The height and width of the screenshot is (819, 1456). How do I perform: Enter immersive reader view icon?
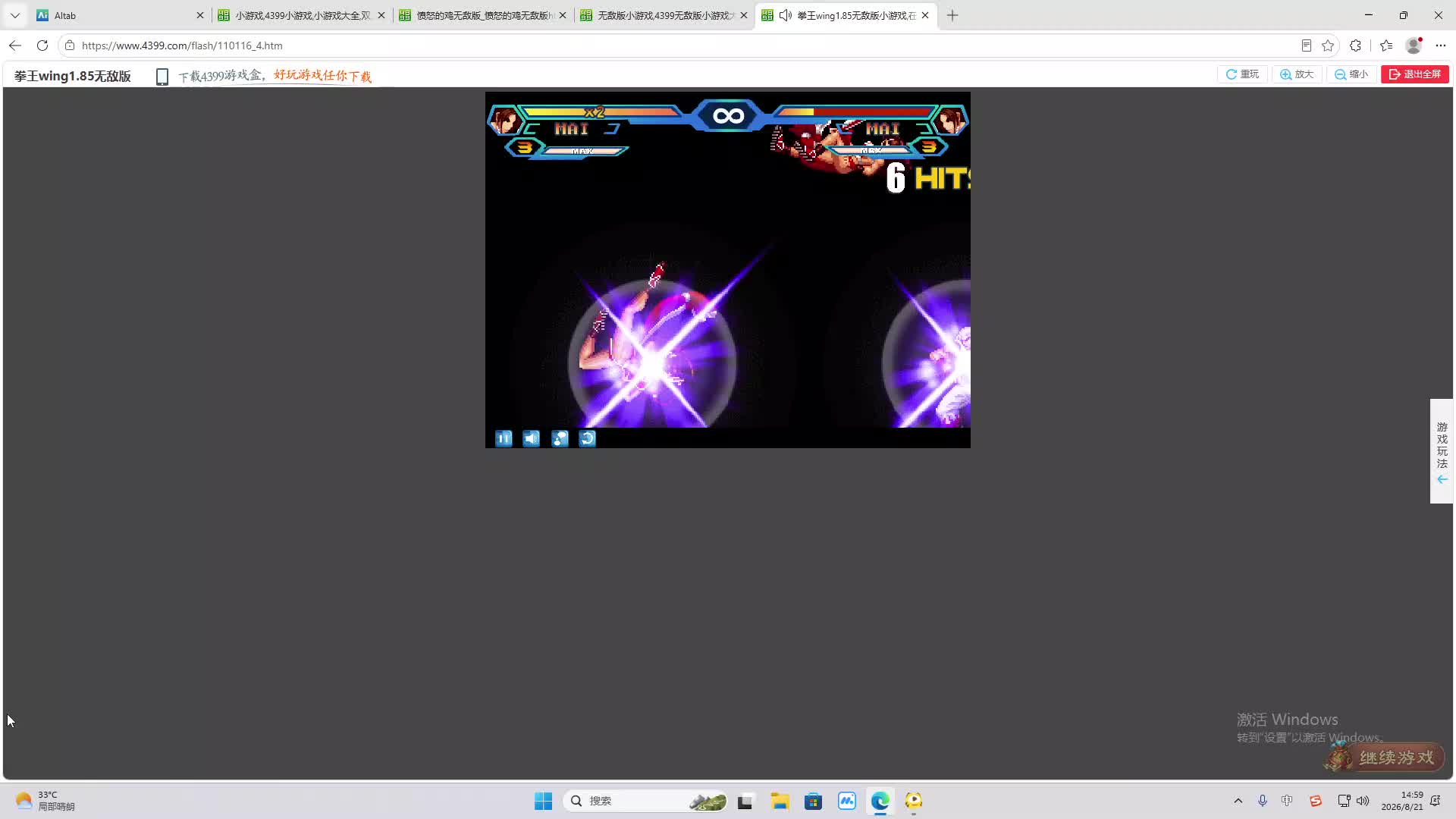coord(1306,45)
